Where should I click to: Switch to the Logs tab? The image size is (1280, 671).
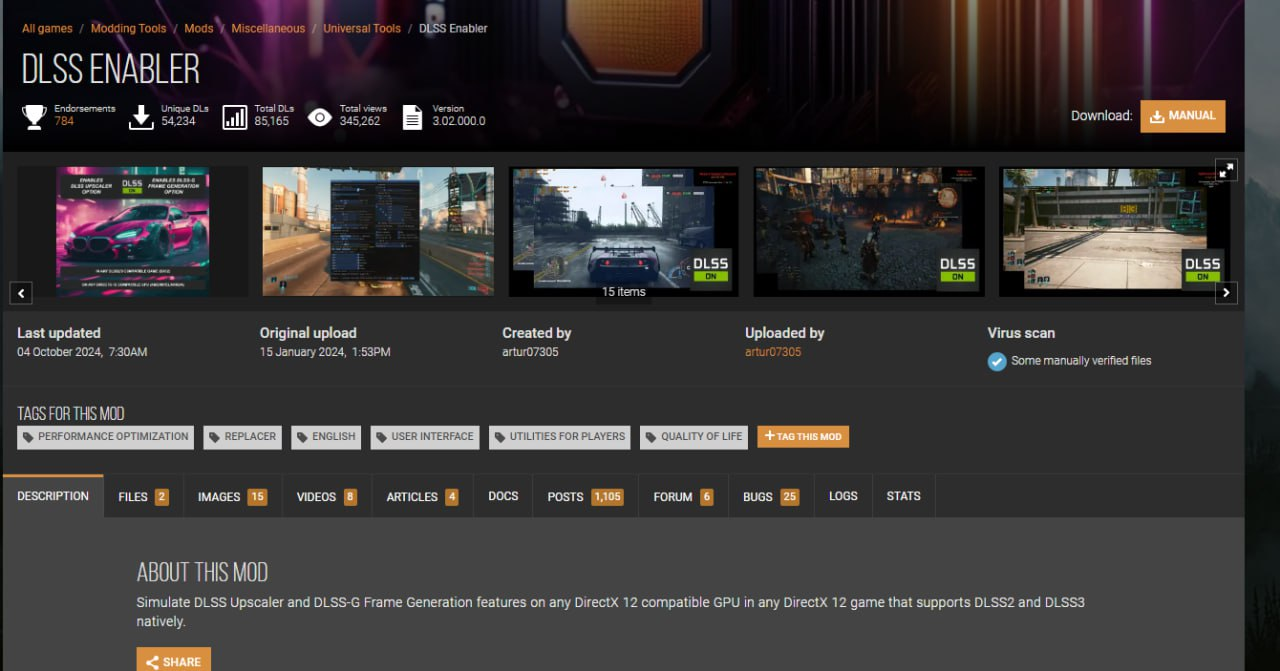point(843,496)
